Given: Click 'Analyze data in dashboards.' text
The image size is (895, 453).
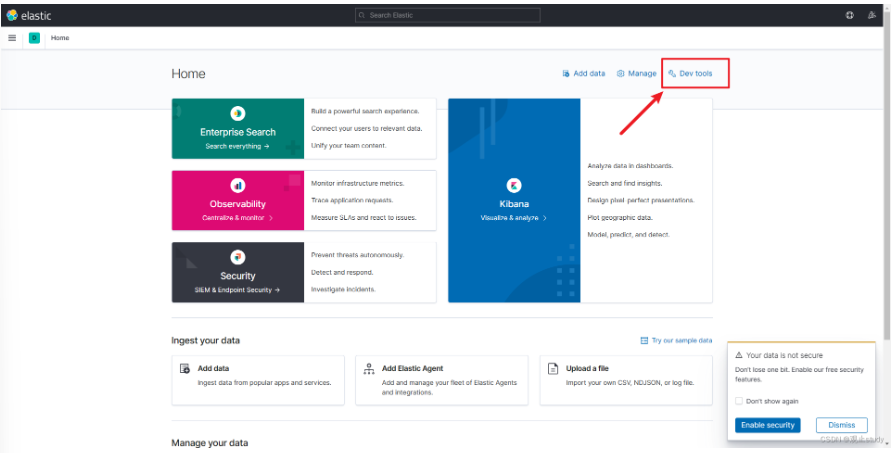Looking at the screenshot, I should coord(630,166).
